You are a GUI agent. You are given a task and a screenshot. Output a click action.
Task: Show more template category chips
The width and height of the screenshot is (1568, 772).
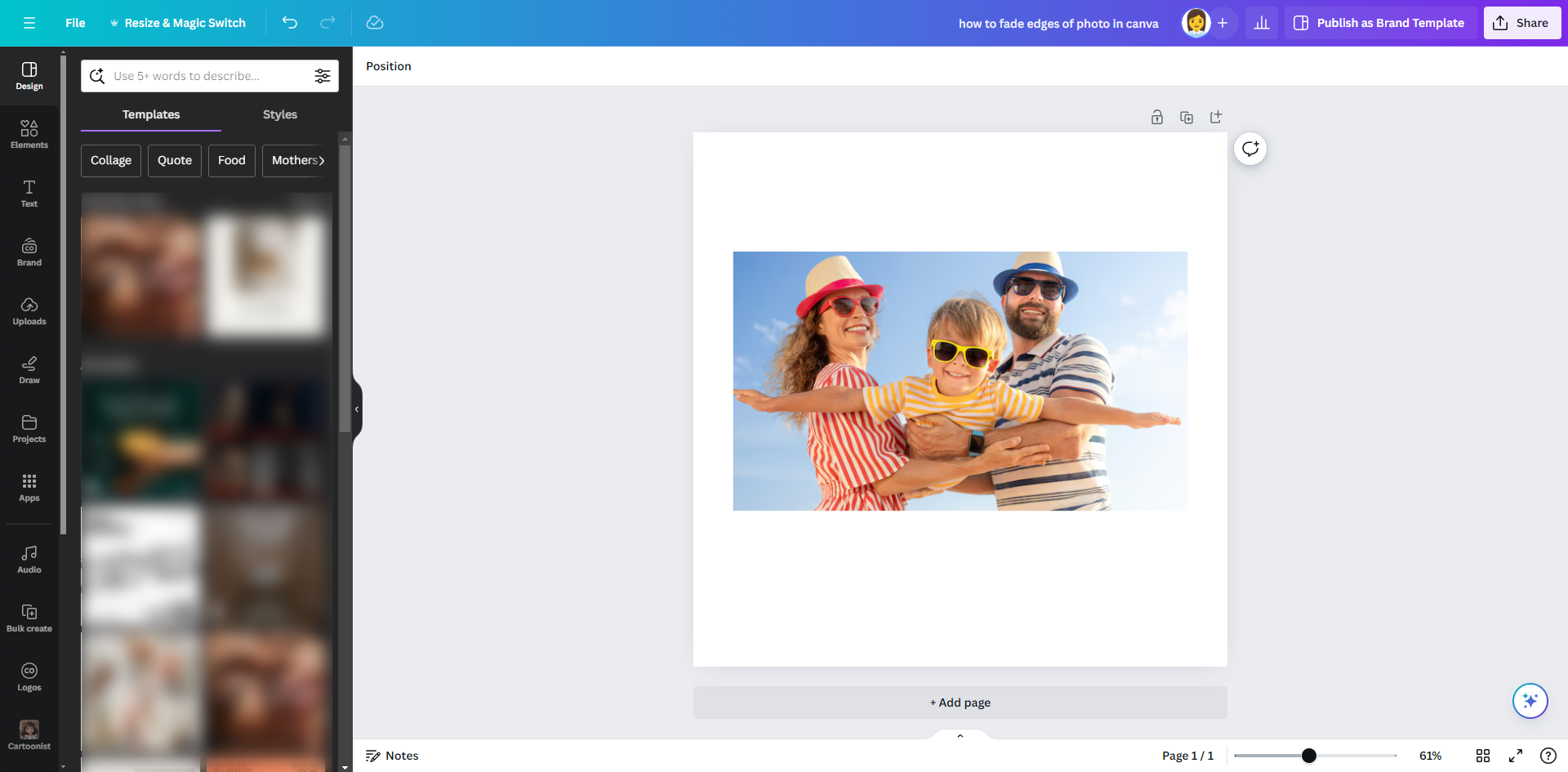click(322, 161)
